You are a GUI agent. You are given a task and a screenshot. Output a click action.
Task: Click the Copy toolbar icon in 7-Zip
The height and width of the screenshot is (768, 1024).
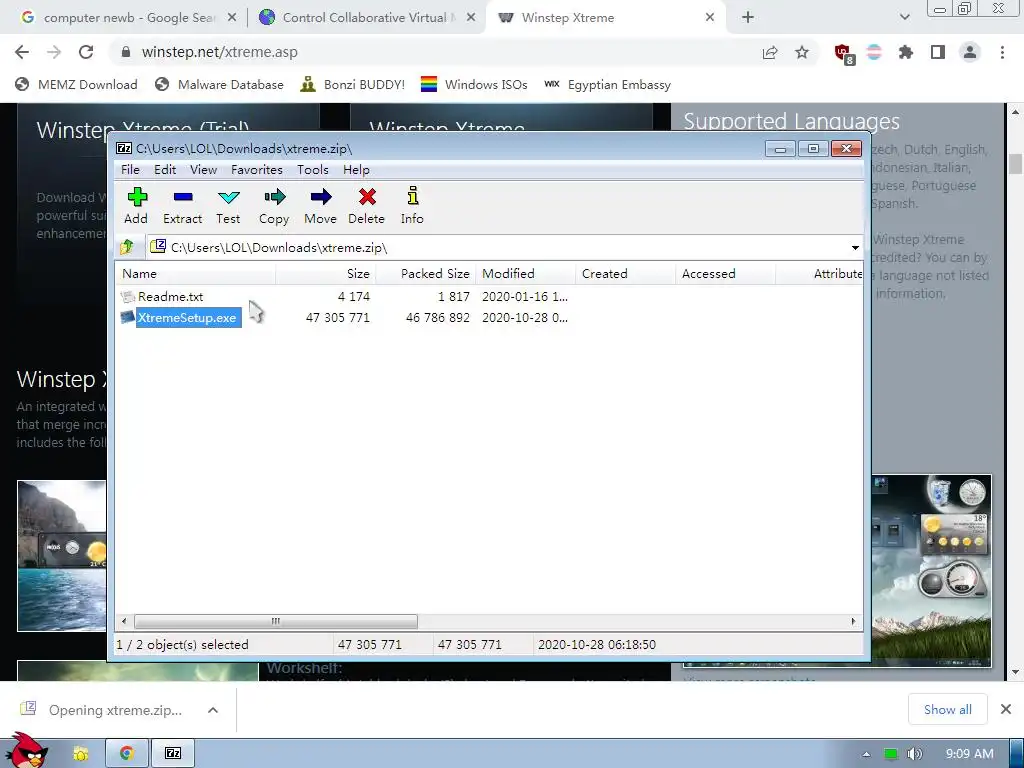coord(274,206)
